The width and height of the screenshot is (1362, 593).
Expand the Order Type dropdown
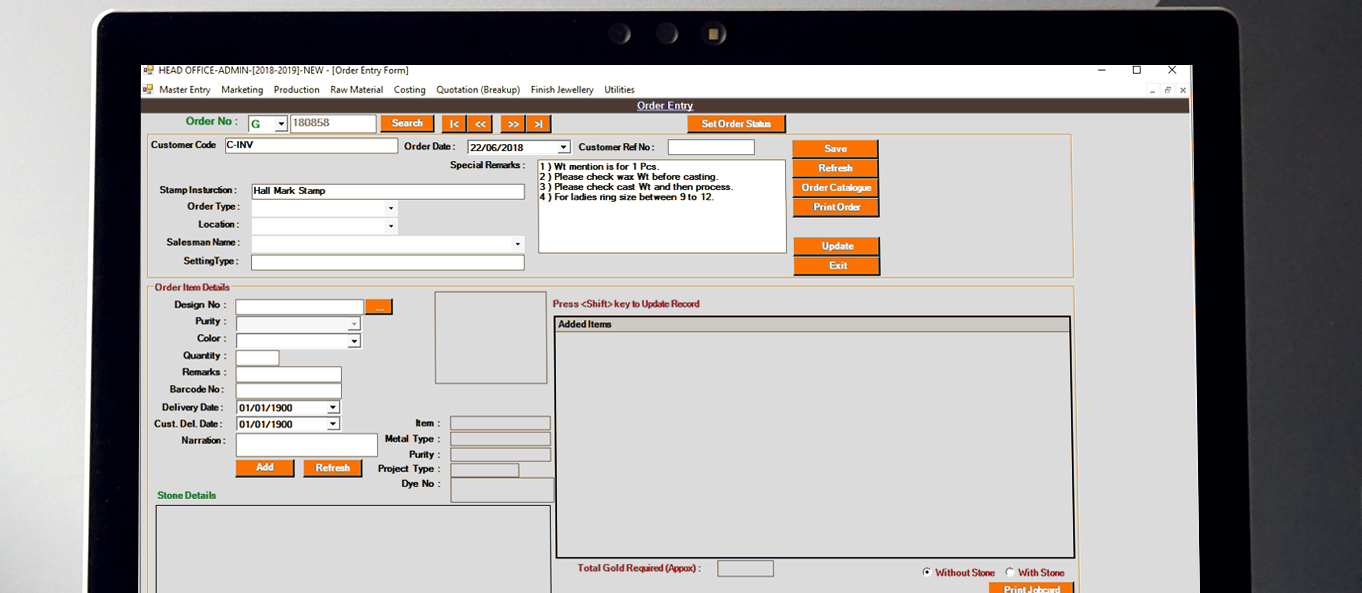[x=390, y=208]
